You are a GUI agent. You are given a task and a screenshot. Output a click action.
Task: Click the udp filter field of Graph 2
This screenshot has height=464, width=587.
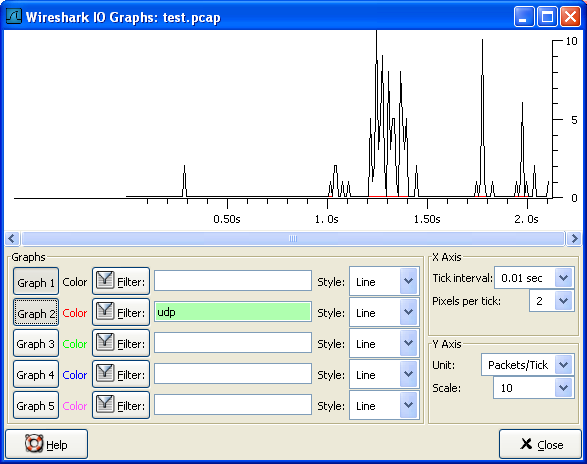tap(232, 312)
